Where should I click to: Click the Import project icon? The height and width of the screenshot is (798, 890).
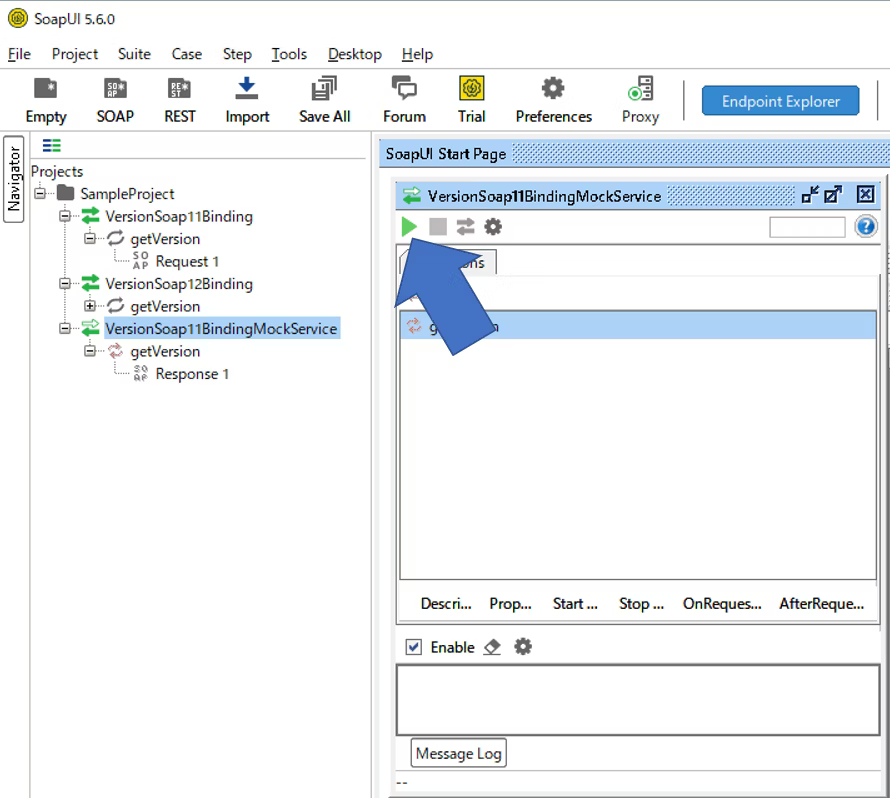point(247,100)
